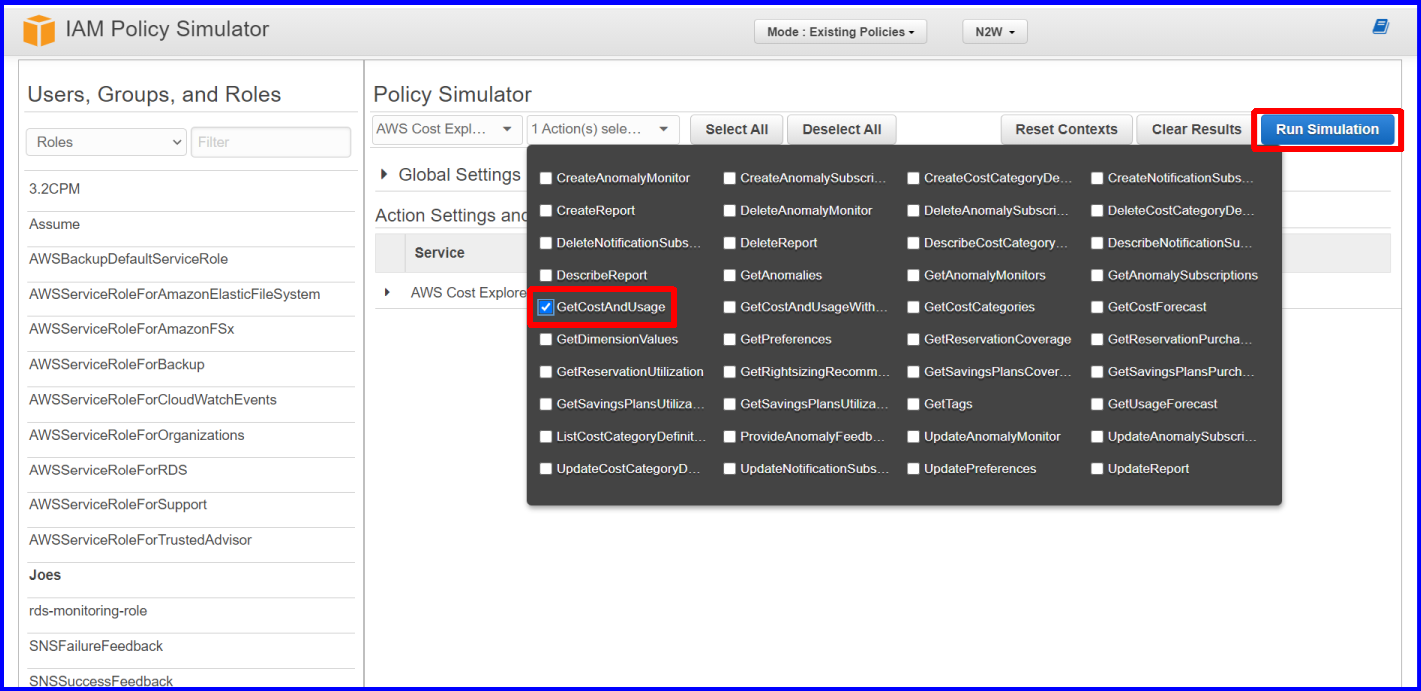Open the documentation book icon

(1381, 27)
